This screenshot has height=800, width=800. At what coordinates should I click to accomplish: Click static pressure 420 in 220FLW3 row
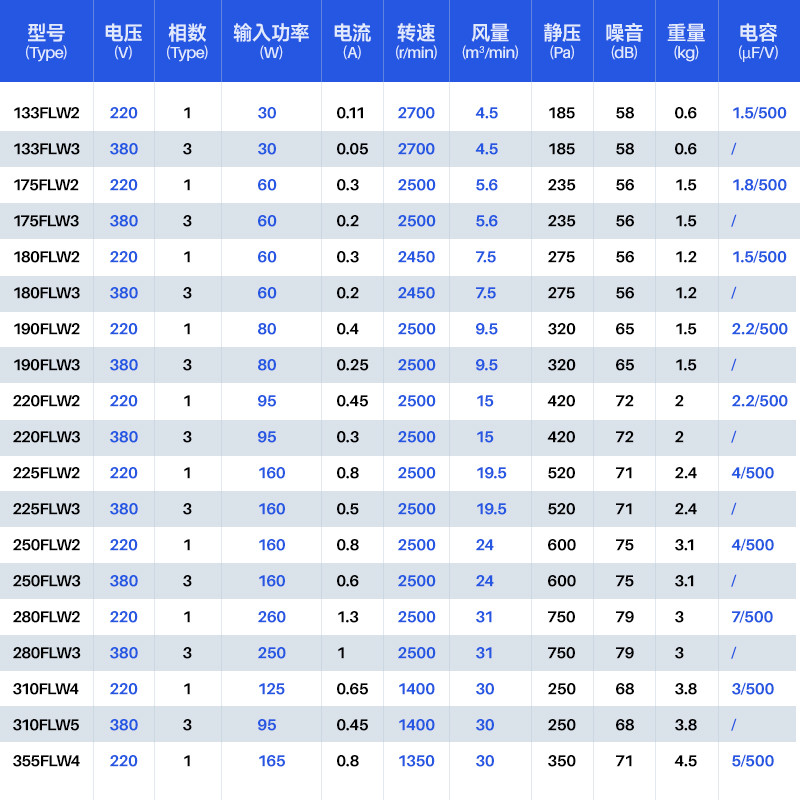point(562,437)
